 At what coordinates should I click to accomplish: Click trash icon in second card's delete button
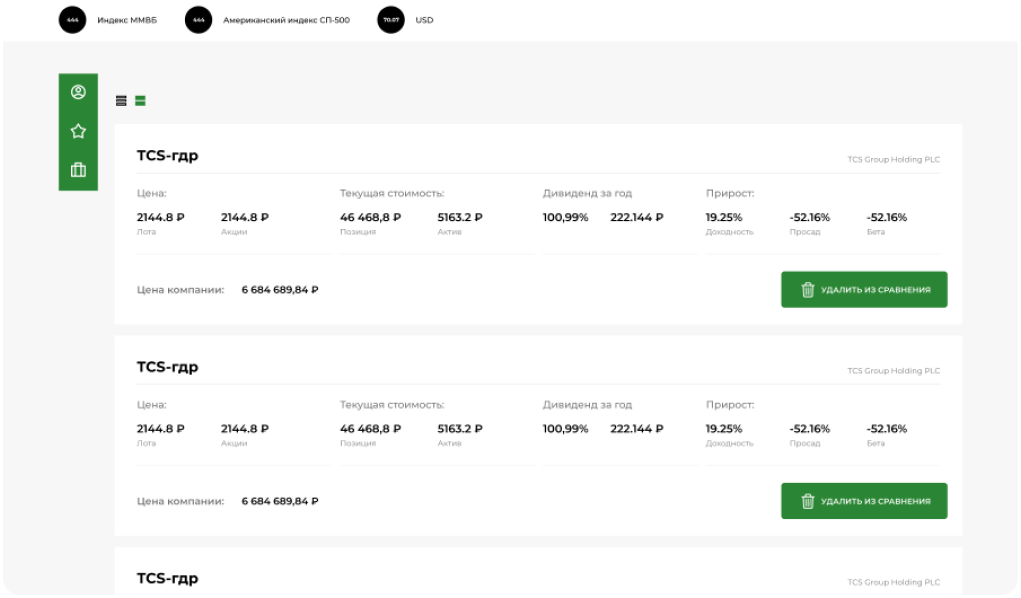(808, 501)
